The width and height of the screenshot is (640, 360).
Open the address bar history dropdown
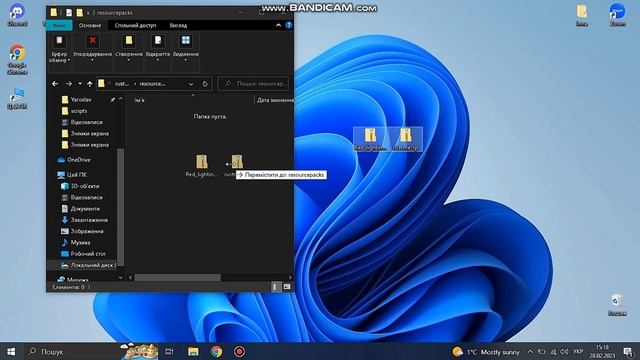point(191,84)
